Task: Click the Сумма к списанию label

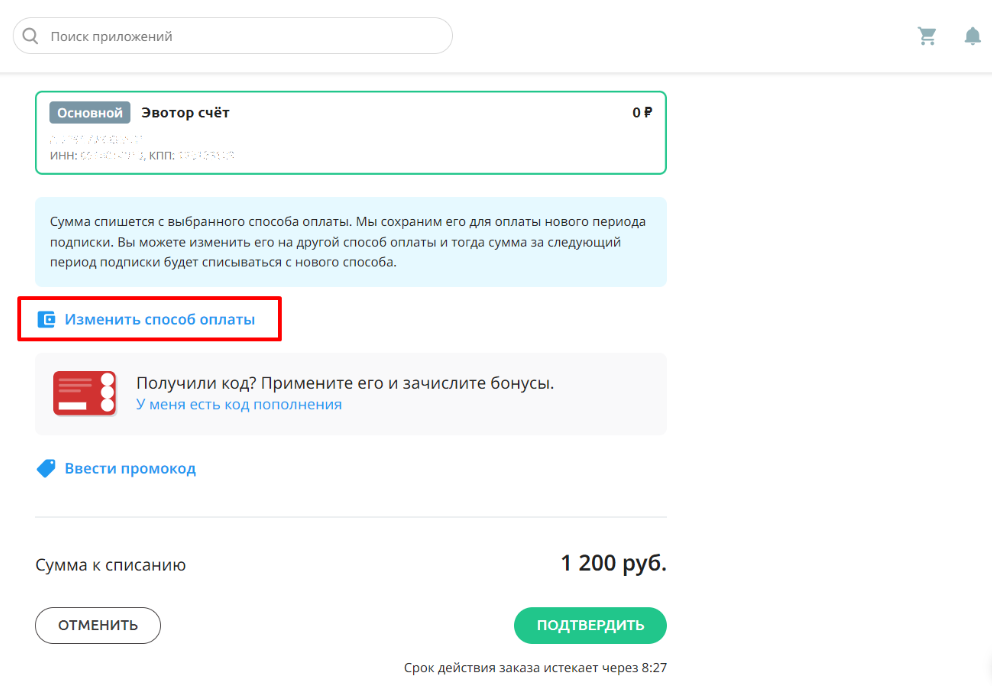Action: point(111,564)
